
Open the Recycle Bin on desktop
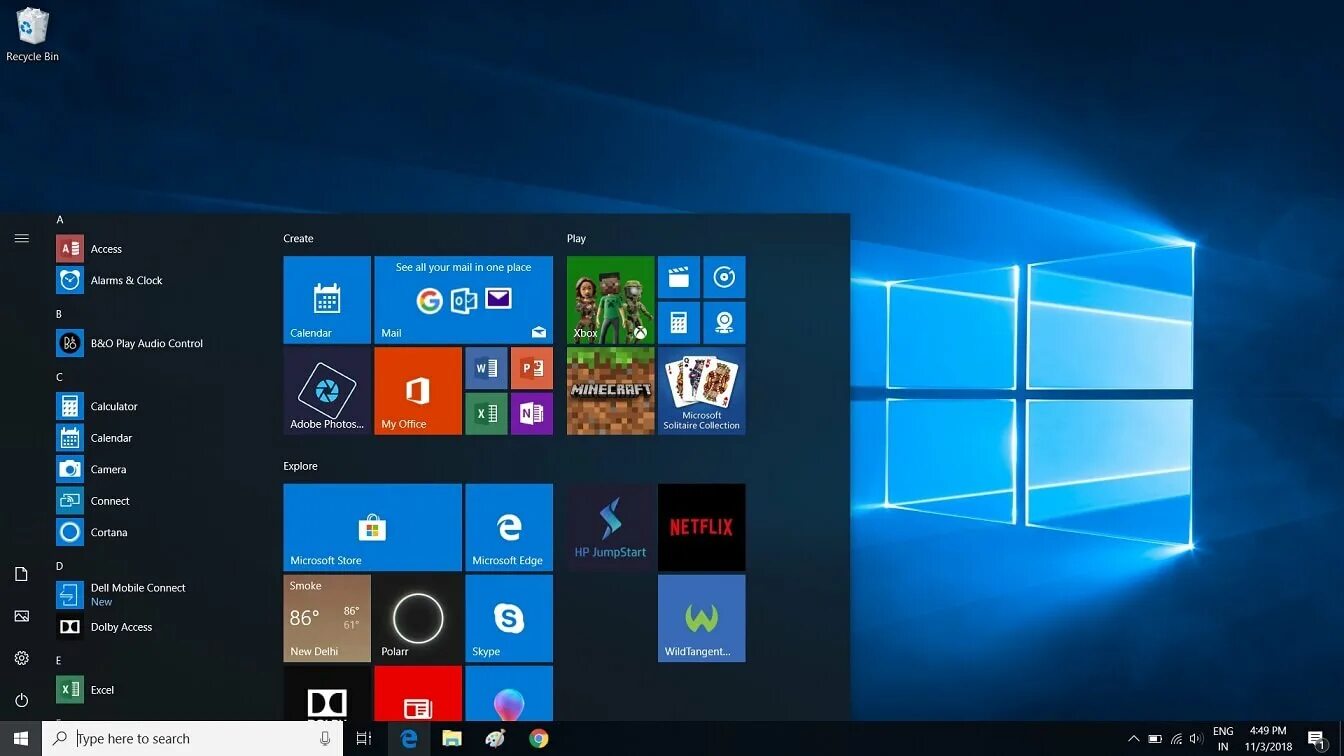coord(32,35)
